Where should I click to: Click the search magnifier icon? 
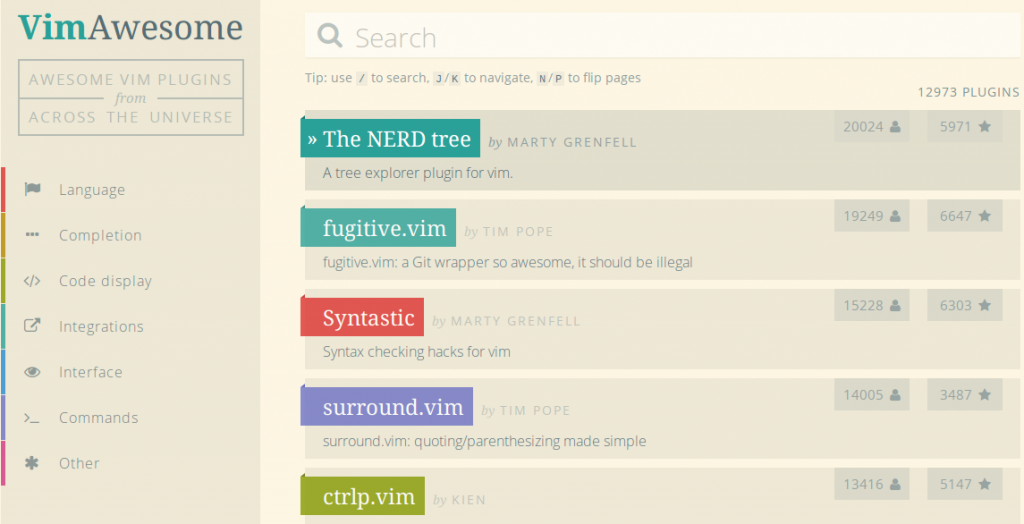click(330, 36)
